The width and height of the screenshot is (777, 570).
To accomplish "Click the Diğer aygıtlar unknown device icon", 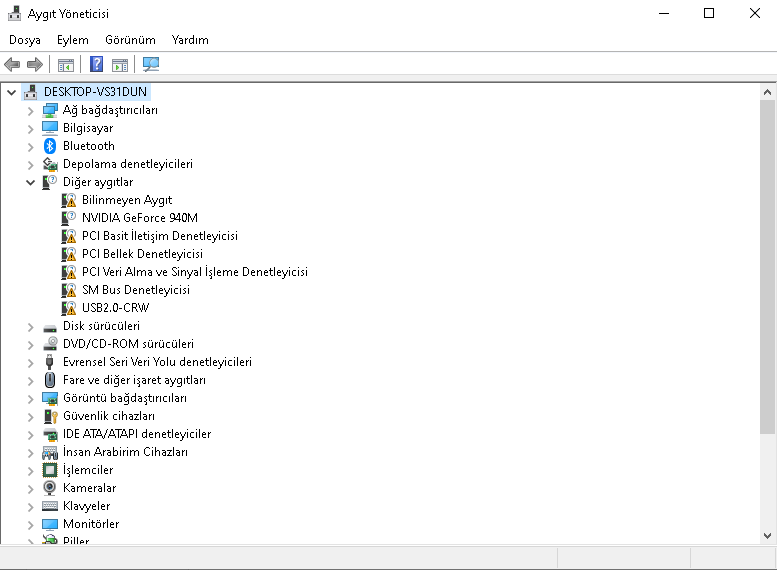I will tap(50, 182).
